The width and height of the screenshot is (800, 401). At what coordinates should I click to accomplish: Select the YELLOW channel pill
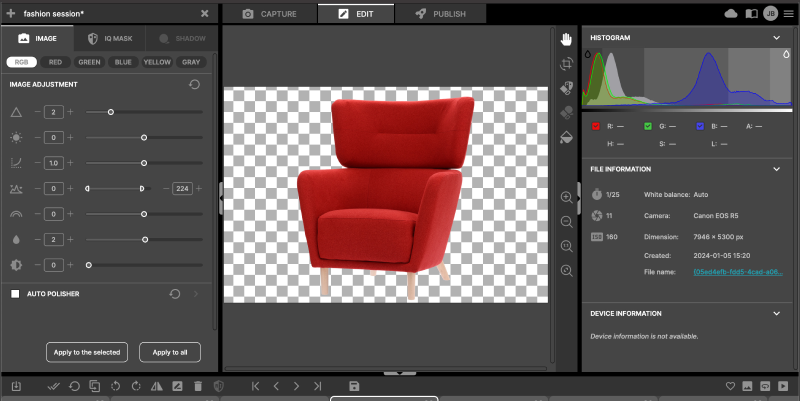(x=157, y=62)
